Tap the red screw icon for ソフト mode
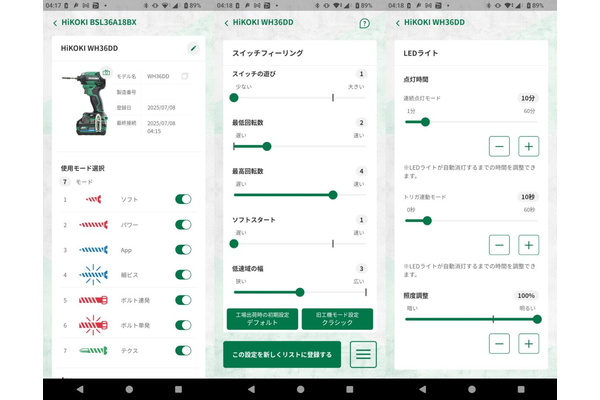This screenshot has height=400, width=600. tap(93, 199)
